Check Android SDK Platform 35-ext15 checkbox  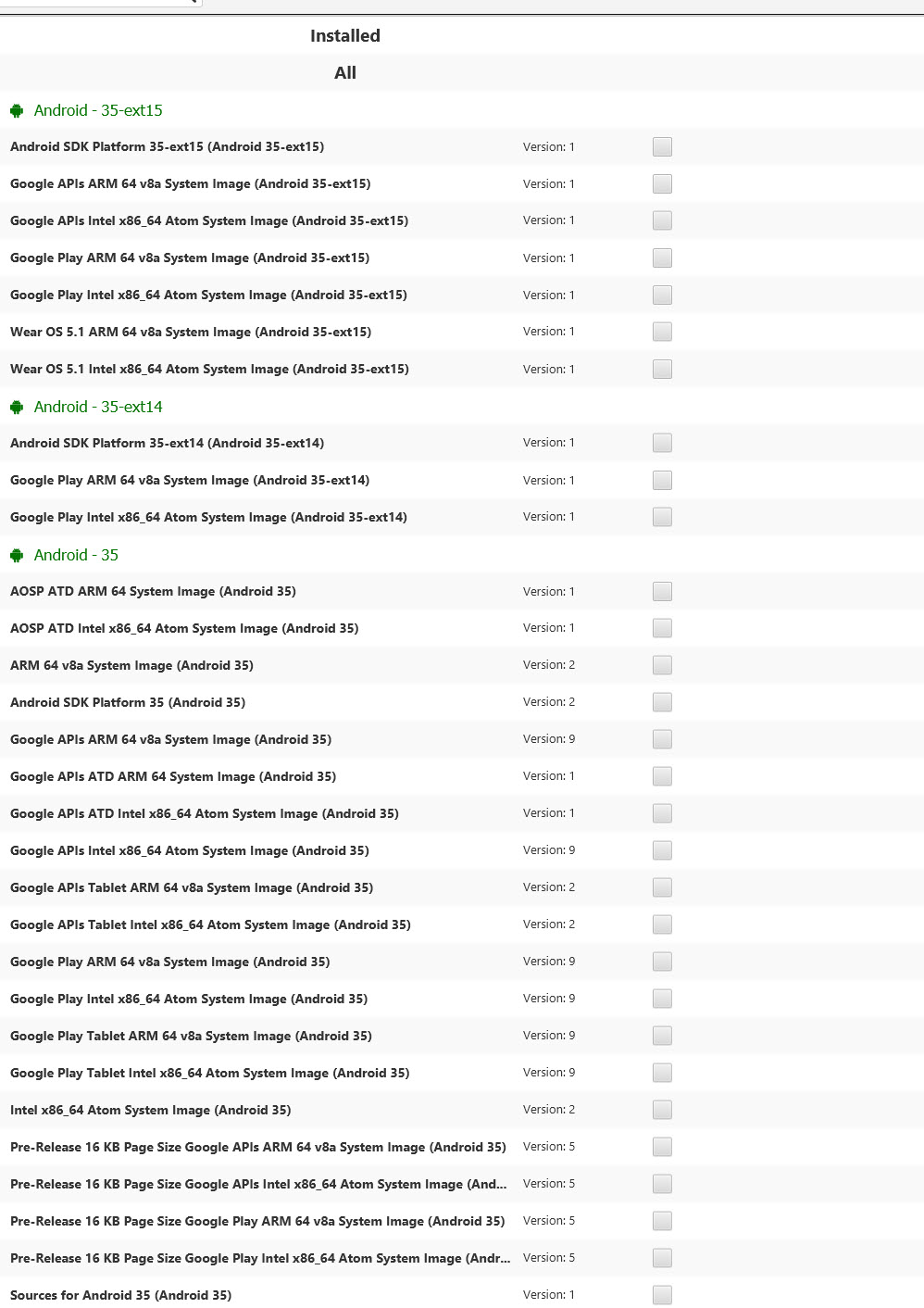click(662, 146)
